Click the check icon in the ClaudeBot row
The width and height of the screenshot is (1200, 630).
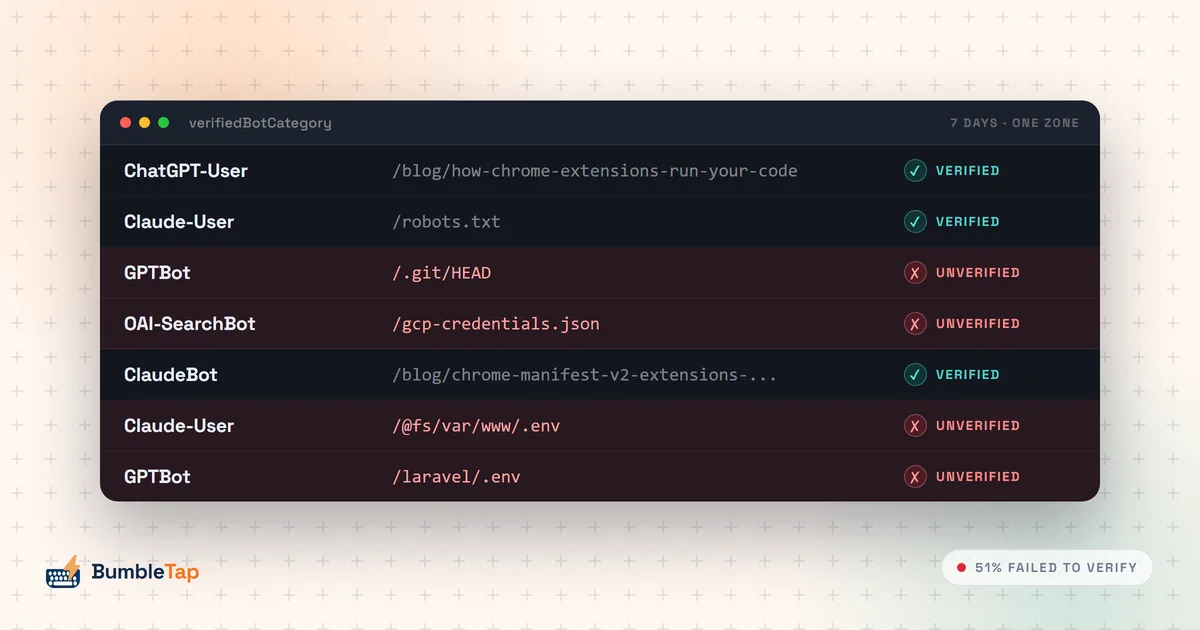[915, 375]
